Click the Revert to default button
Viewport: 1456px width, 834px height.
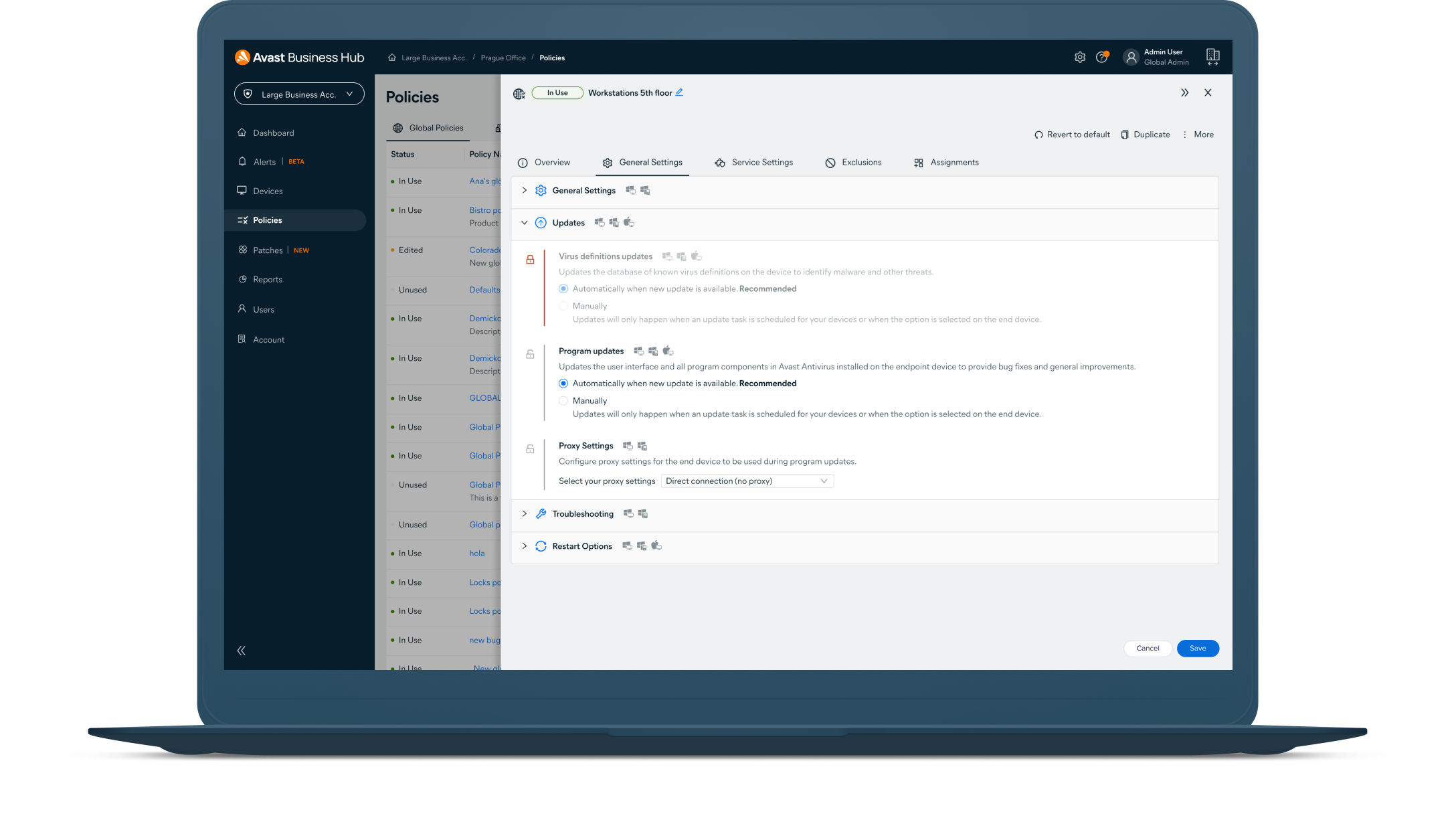1072,134
